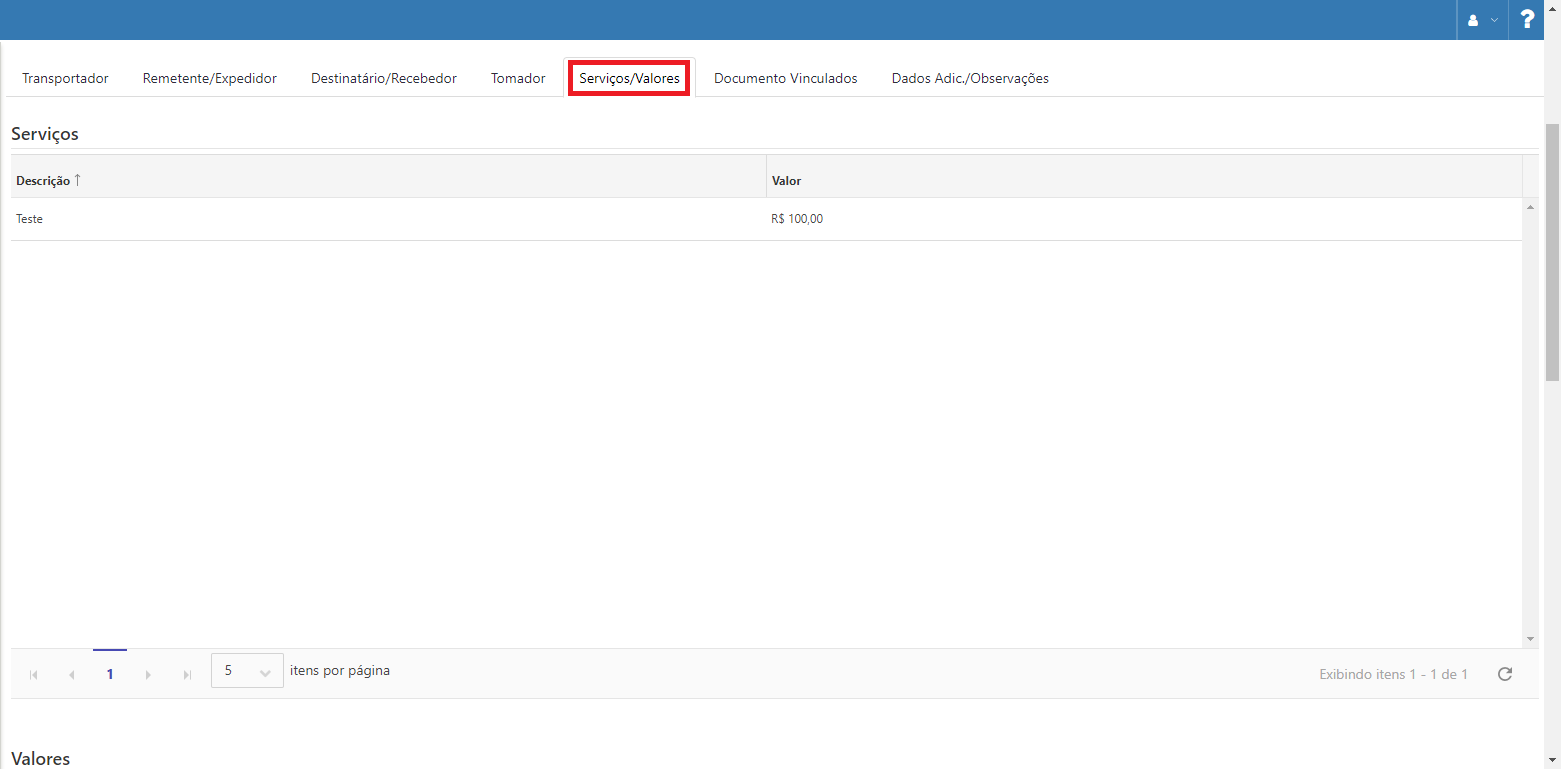Screen dimensions: 1561x769
Task: Select page 1 in pagination
Action: click(x=110, y=674)
